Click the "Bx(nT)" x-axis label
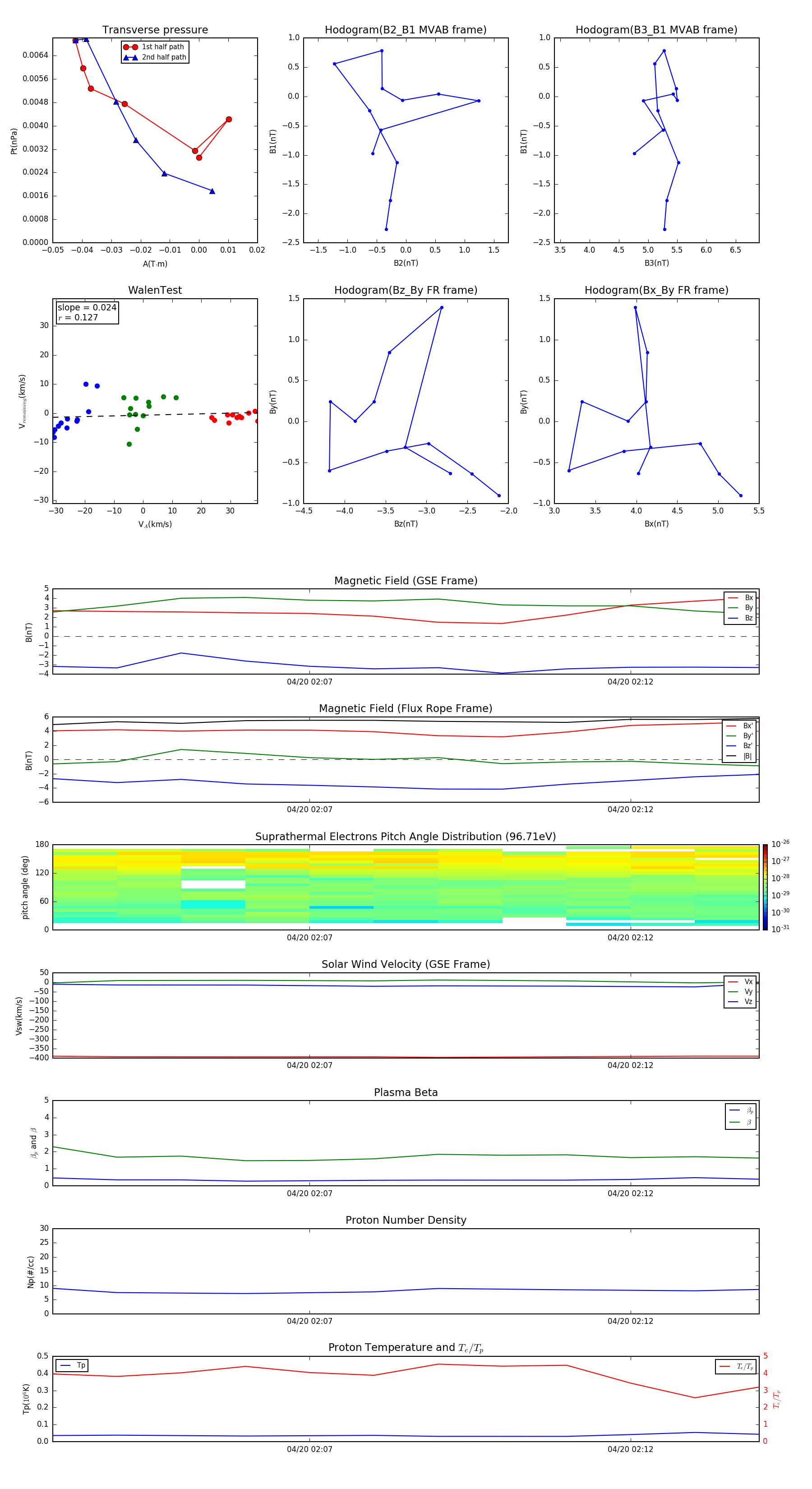This screenshot has width=812, height=1489. [x=656, y=524]
